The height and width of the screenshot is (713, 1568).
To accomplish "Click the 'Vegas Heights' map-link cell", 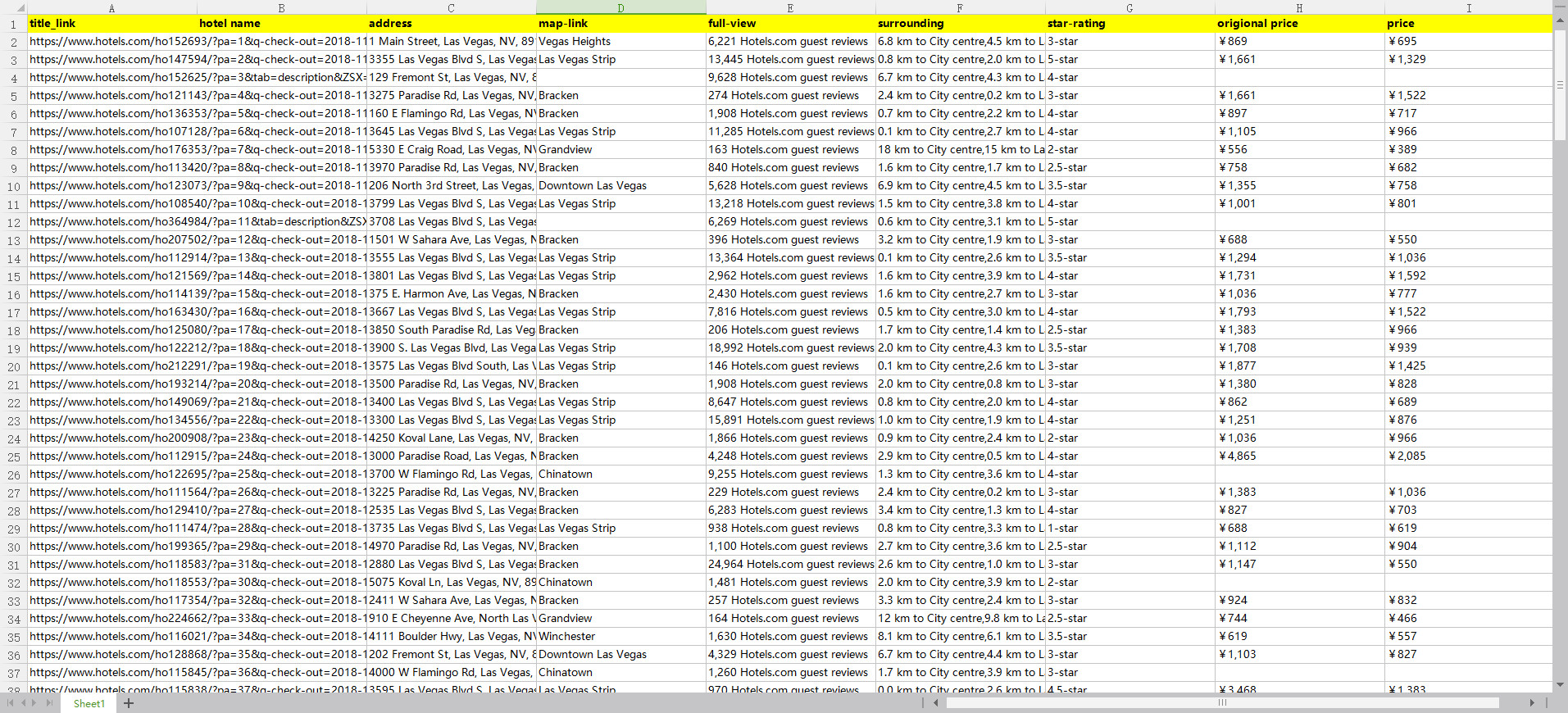I will pos(620,42).
